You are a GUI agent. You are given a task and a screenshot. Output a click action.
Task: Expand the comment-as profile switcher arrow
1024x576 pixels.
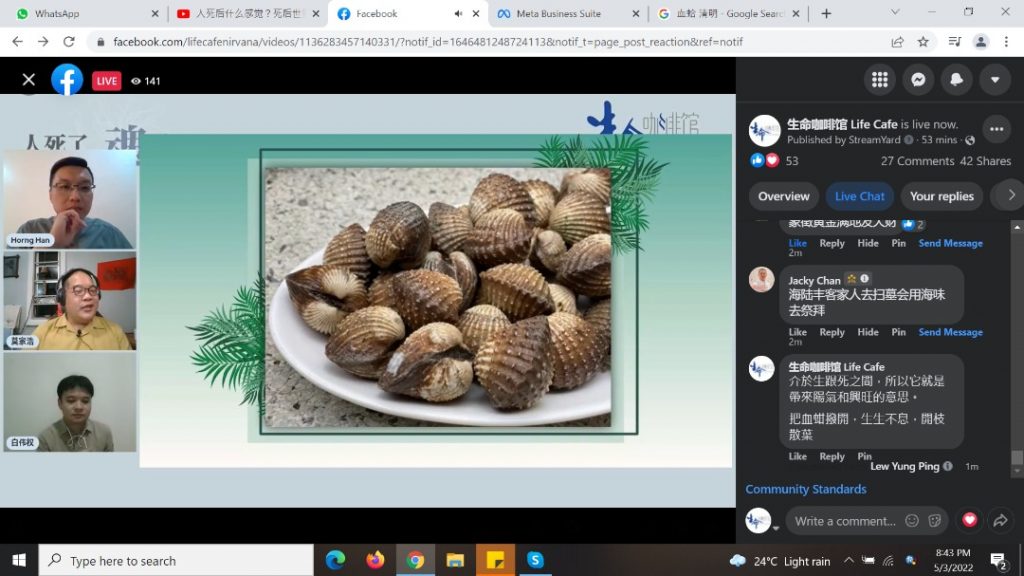(775, 527)
